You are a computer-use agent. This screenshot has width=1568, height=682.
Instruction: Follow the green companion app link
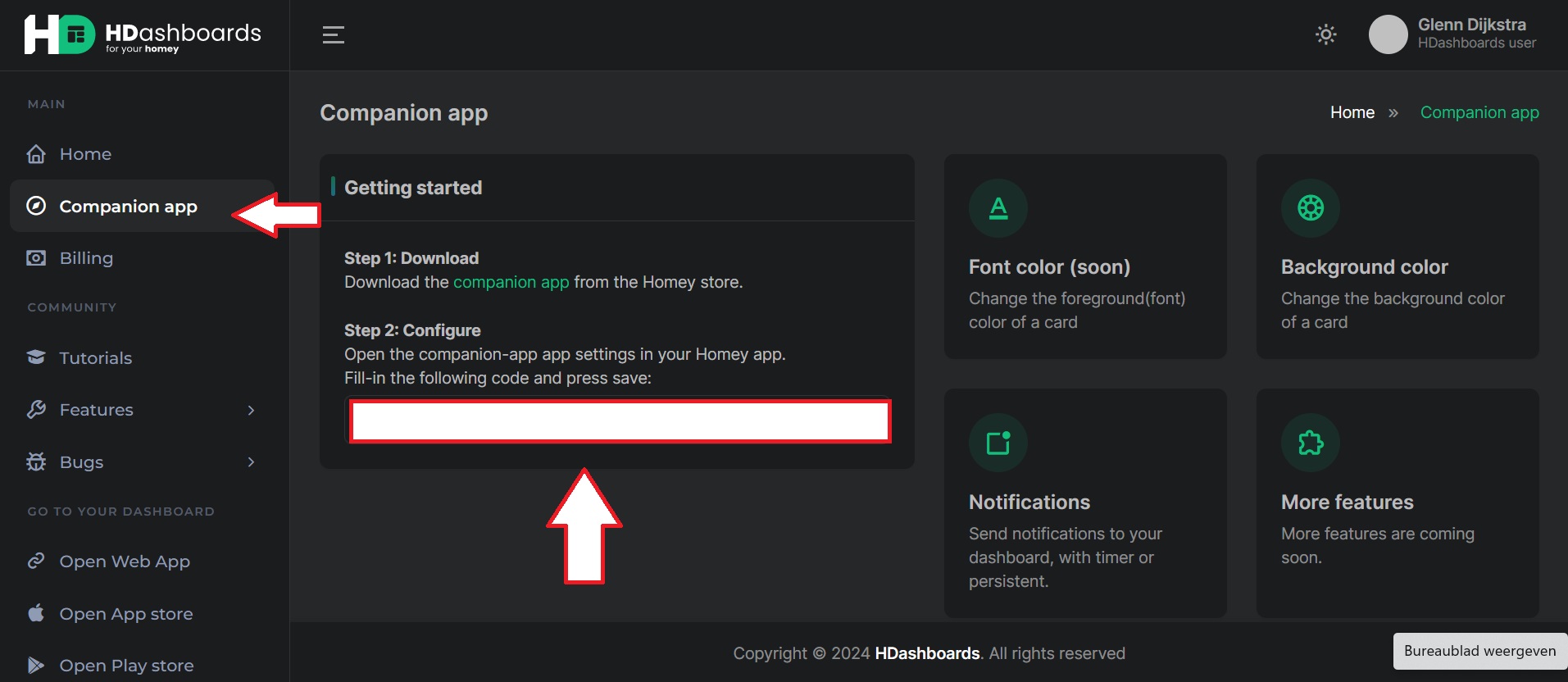[x=511, y=282]
